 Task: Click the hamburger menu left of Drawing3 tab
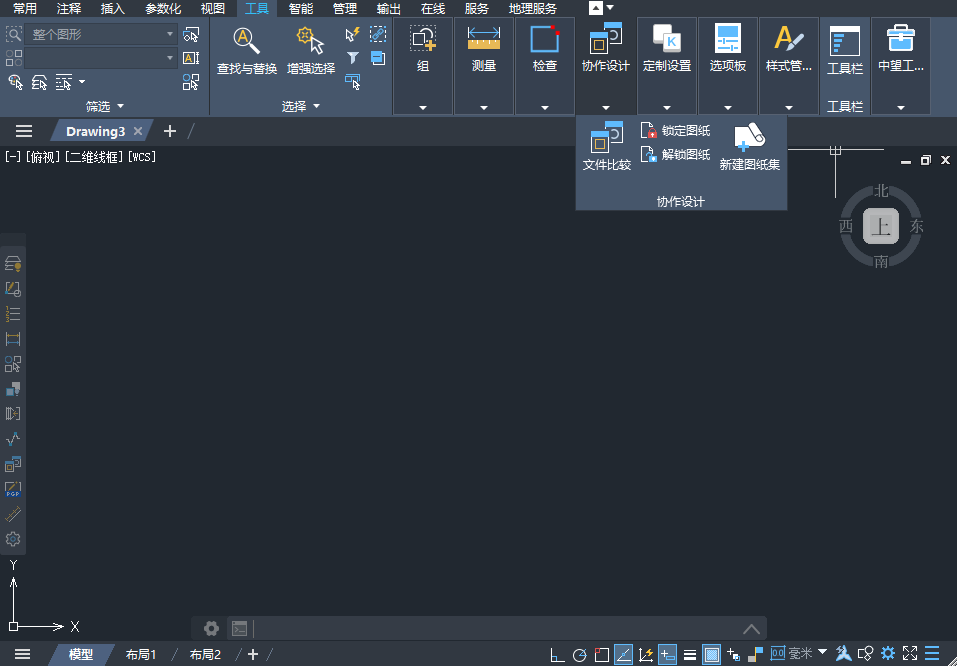pyautogui.click(x=24, y=131)
